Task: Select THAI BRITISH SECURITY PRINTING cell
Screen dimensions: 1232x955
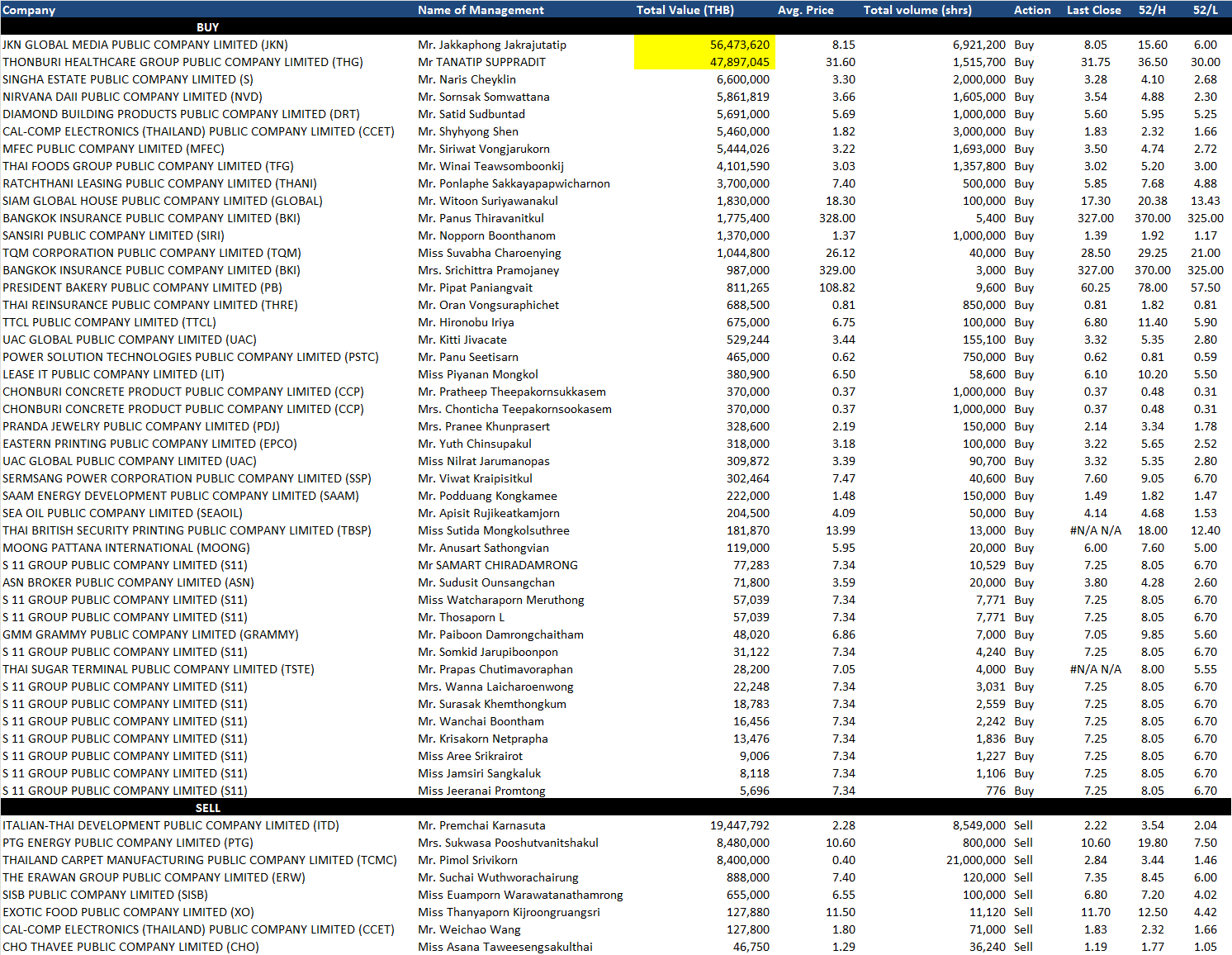Action: [187, 530]
